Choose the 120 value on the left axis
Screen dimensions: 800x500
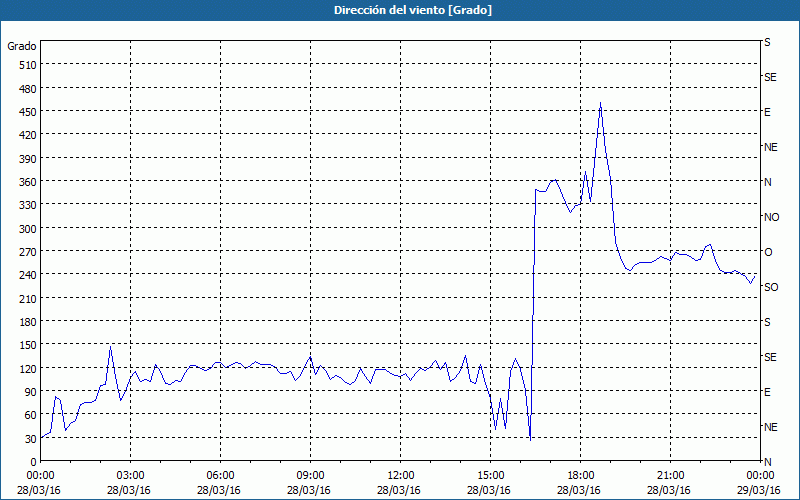[x=29, y=368]
